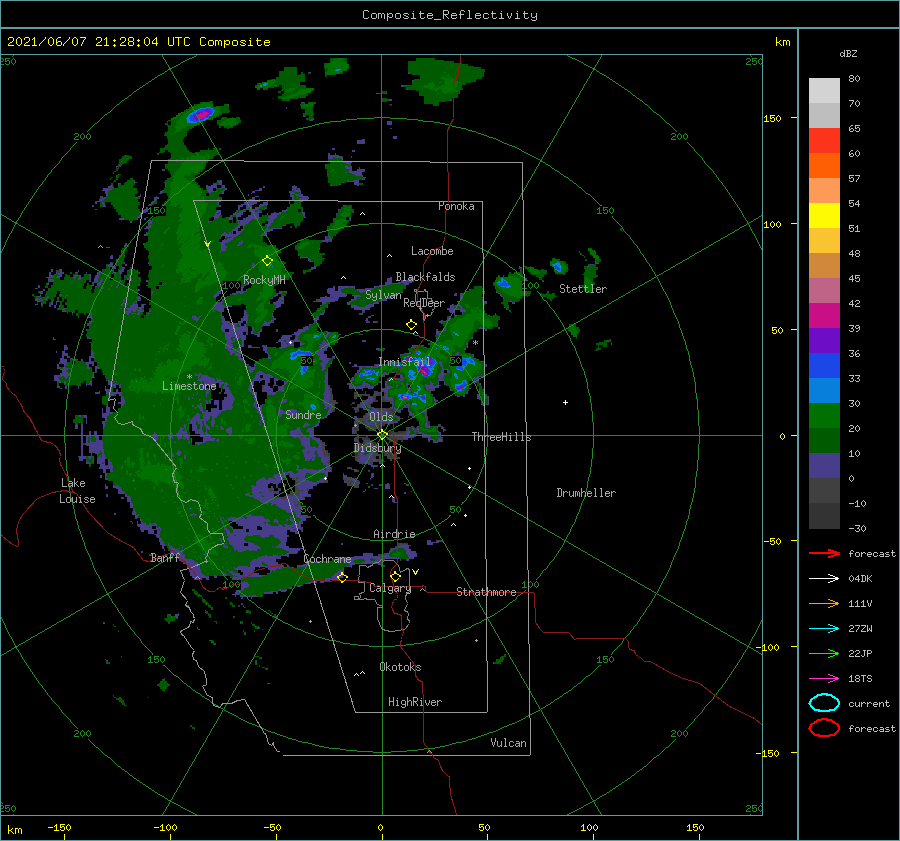This screenshot has height=841, width=900.
Task: Click the Airdrie city label
Action: point(394,534)
